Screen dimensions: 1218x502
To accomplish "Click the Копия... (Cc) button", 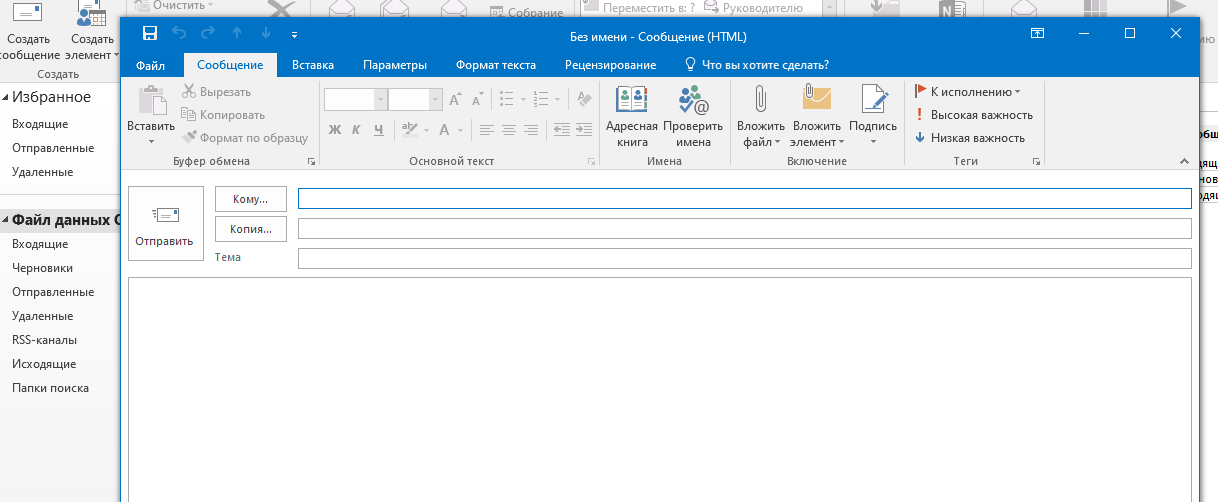I will (x=250, y=229).
